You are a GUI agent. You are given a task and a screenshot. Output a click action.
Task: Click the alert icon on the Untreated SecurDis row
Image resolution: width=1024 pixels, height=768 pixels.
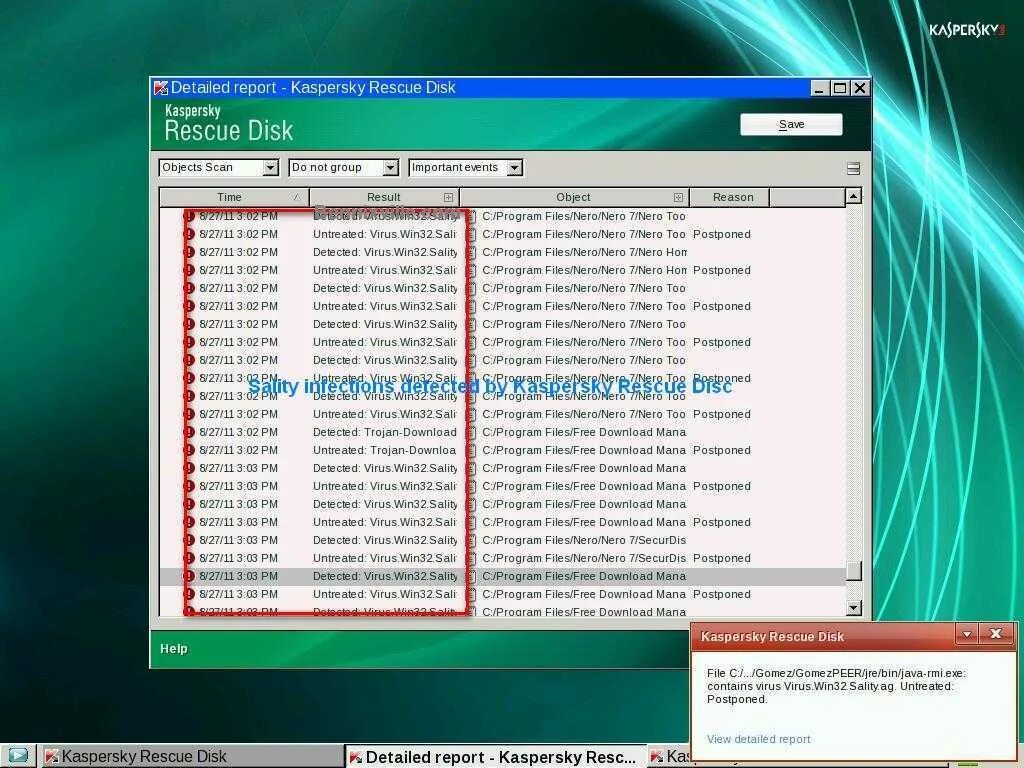[x=189, y=558]
